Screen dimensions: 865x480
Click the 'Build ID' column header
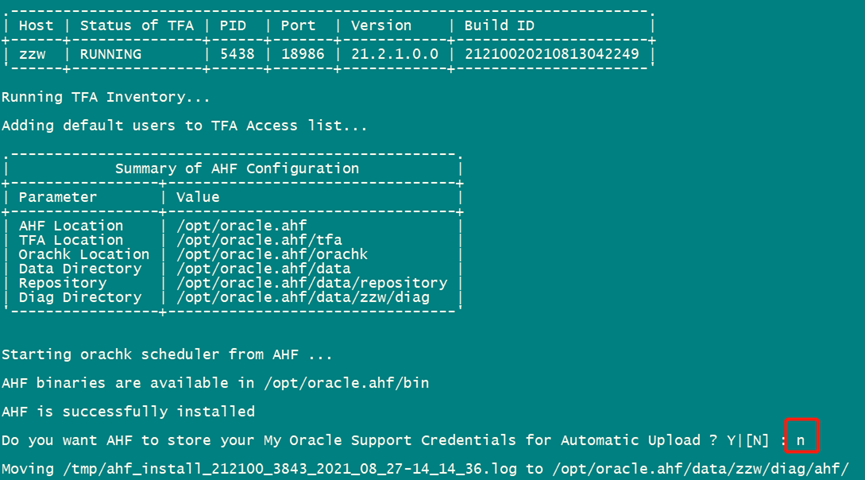tap(499, 25)
